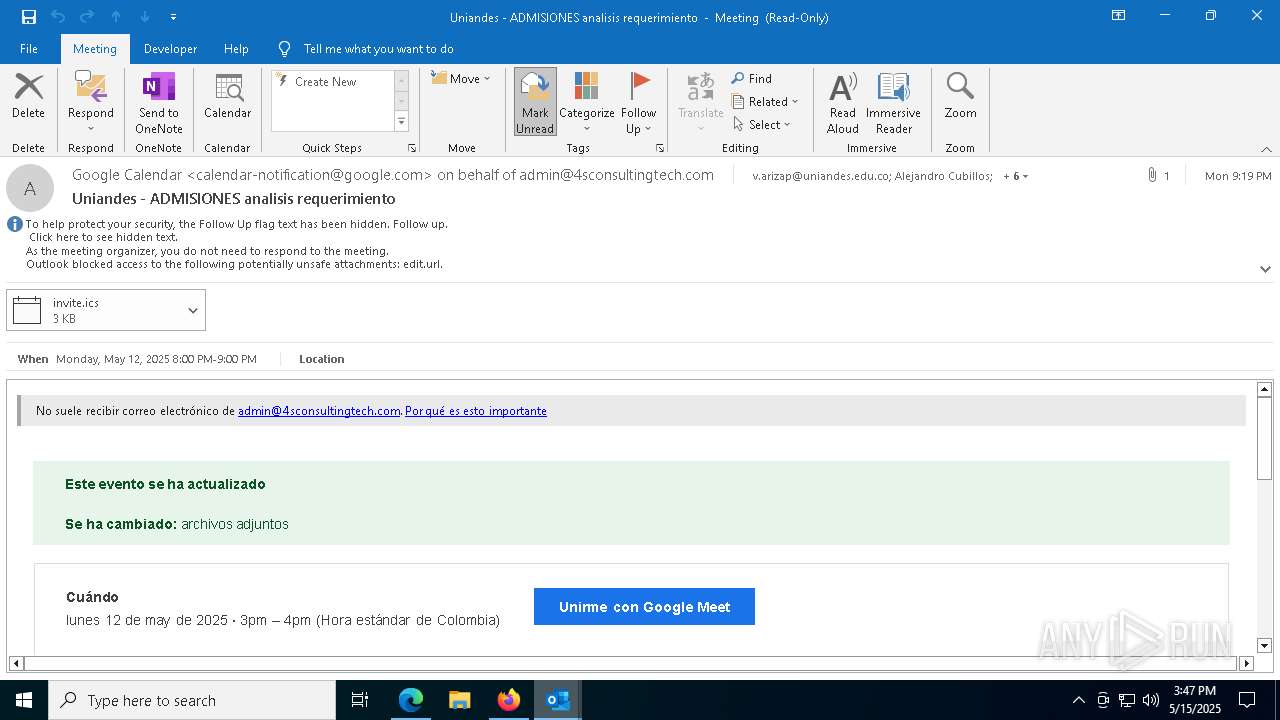
Task: Launch Microsoft Edge from taskbar
Action: coord(411,700)
